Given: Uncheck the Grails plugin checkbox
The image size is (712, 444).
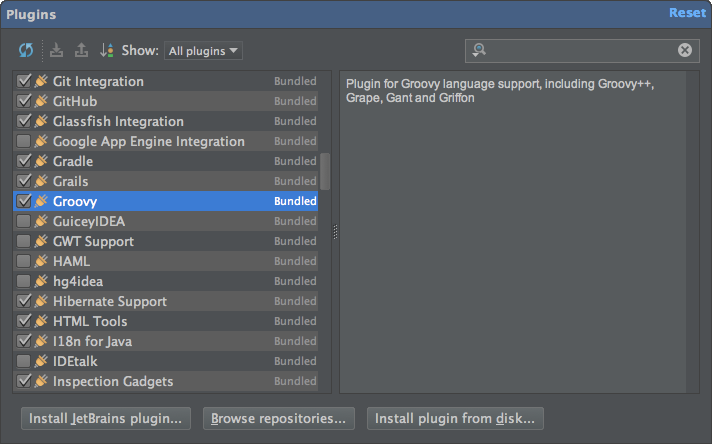Looking at the screenshot, I should (x=24, y=181).
